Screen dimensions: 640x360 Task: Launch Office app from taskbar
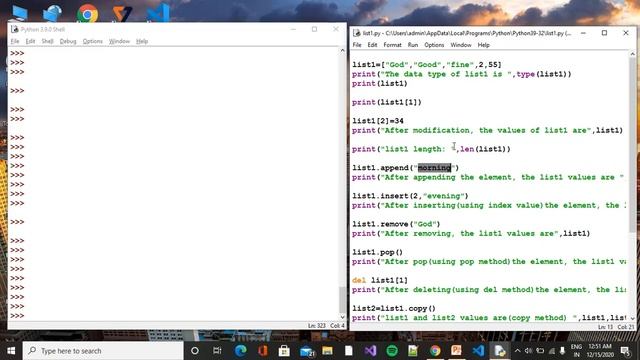[x=262, y=351]
